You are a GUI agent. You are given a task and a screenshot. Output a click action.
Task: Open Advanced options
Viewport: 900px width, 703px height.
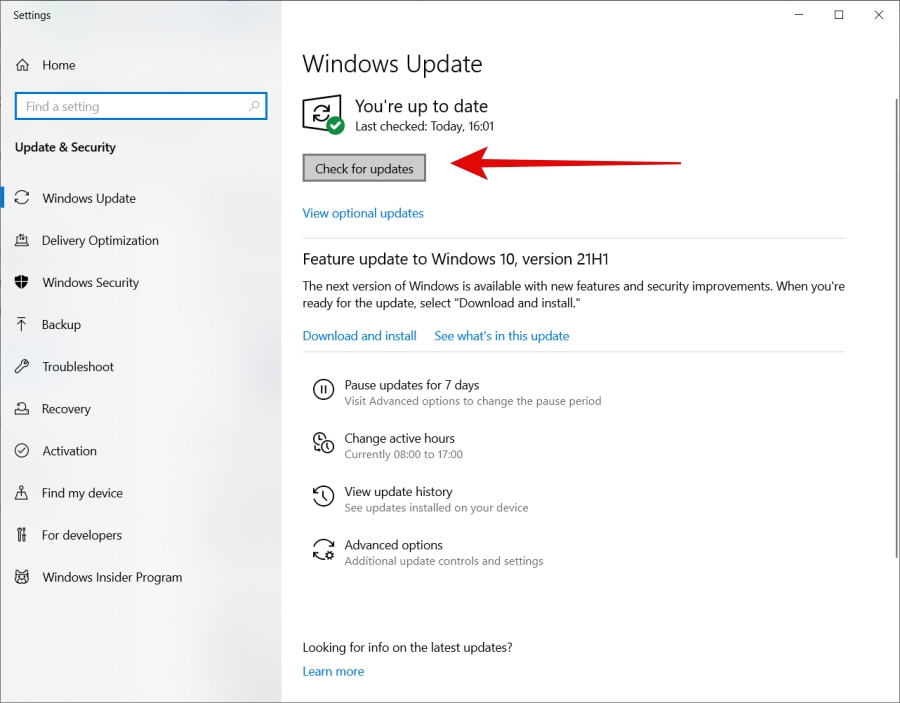393,545
